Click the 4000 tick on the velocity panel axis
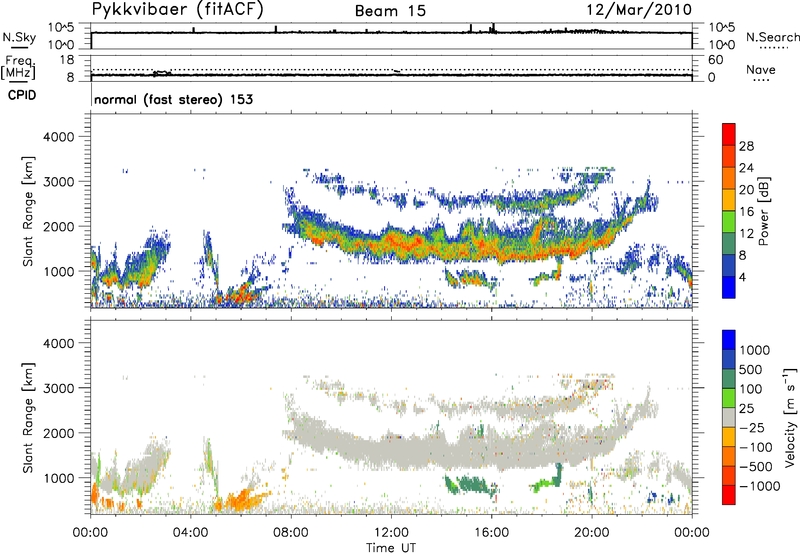The width and height of the screenshot is (800, 554). coord(59,343)
